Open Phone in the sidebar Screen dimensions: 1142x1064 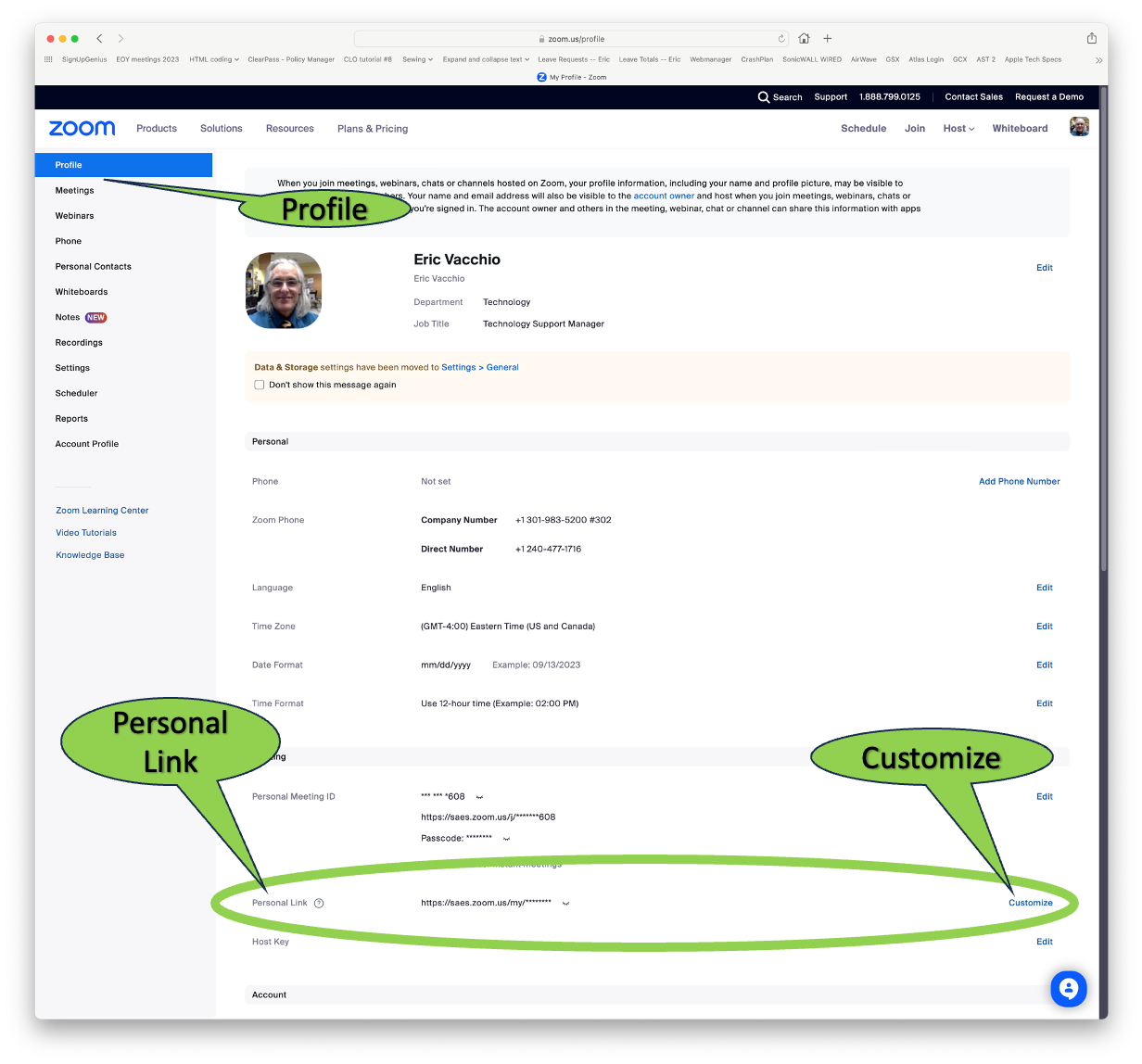coord(69,241)
